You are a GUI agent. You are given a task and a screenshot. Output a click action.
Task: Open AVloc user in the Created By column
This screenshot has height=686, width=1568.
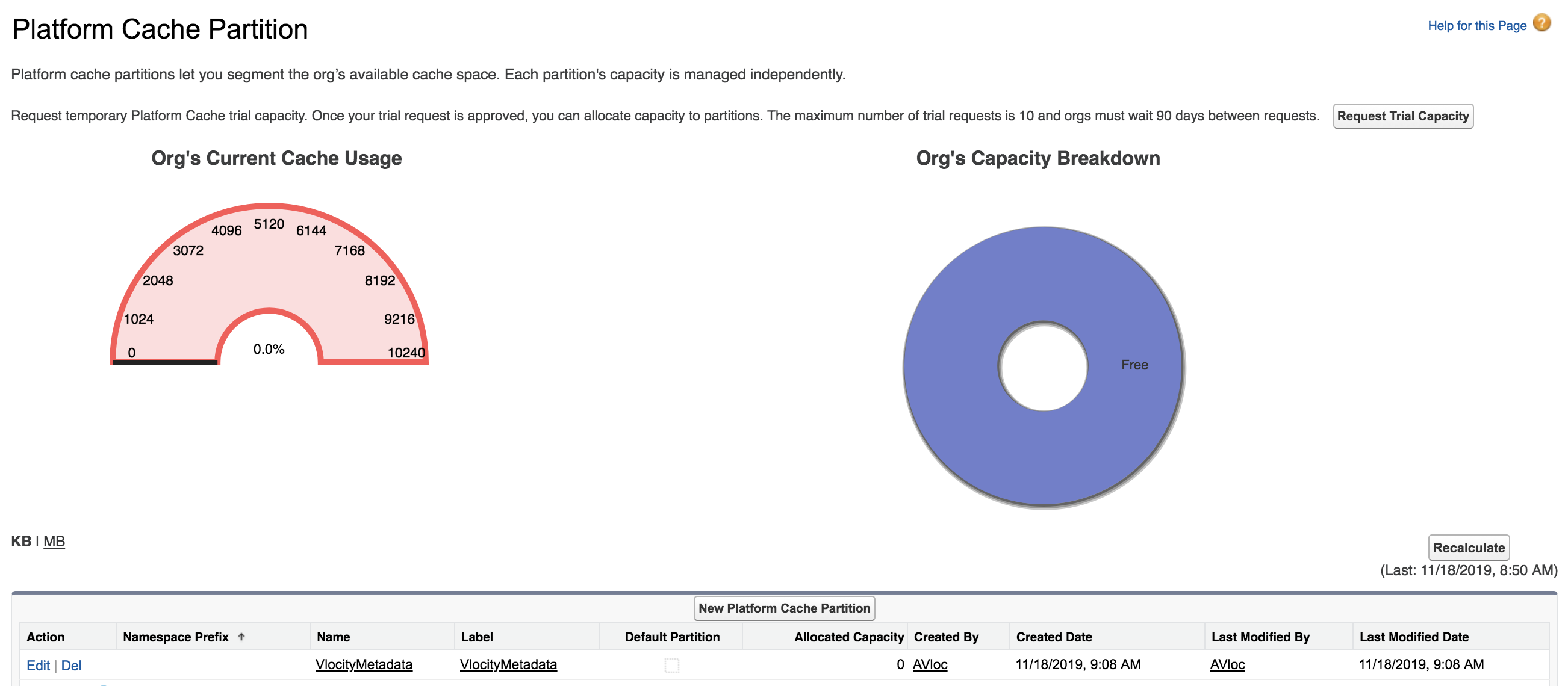930,665
